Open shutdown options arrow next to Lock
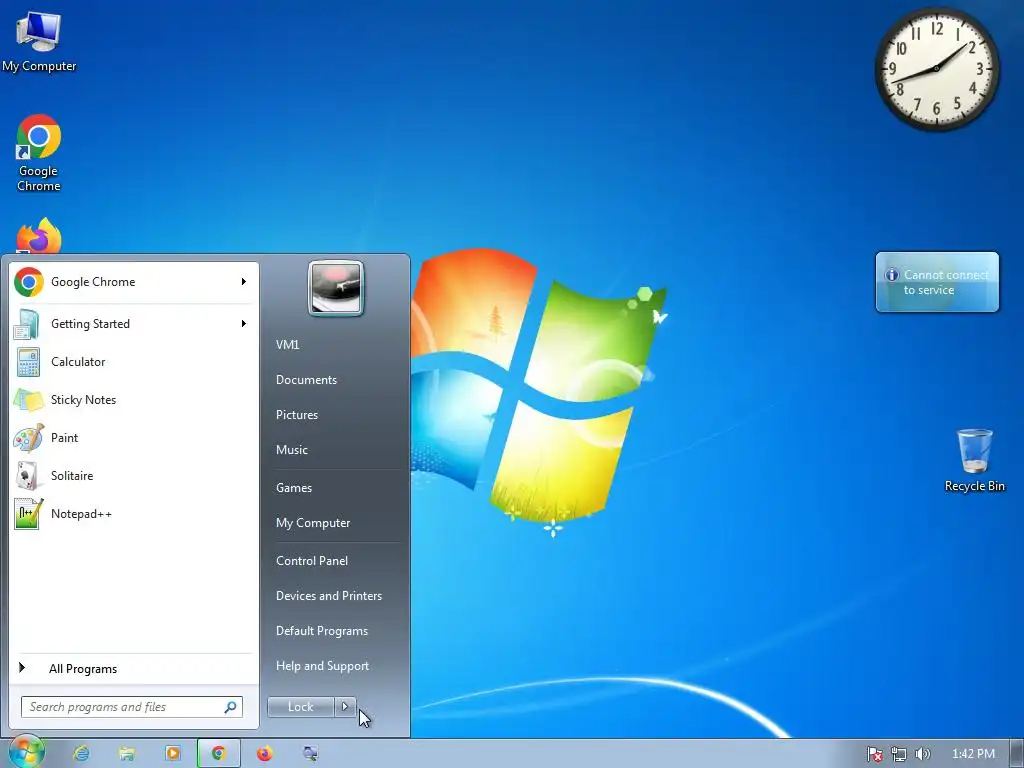 coord(345,707)
